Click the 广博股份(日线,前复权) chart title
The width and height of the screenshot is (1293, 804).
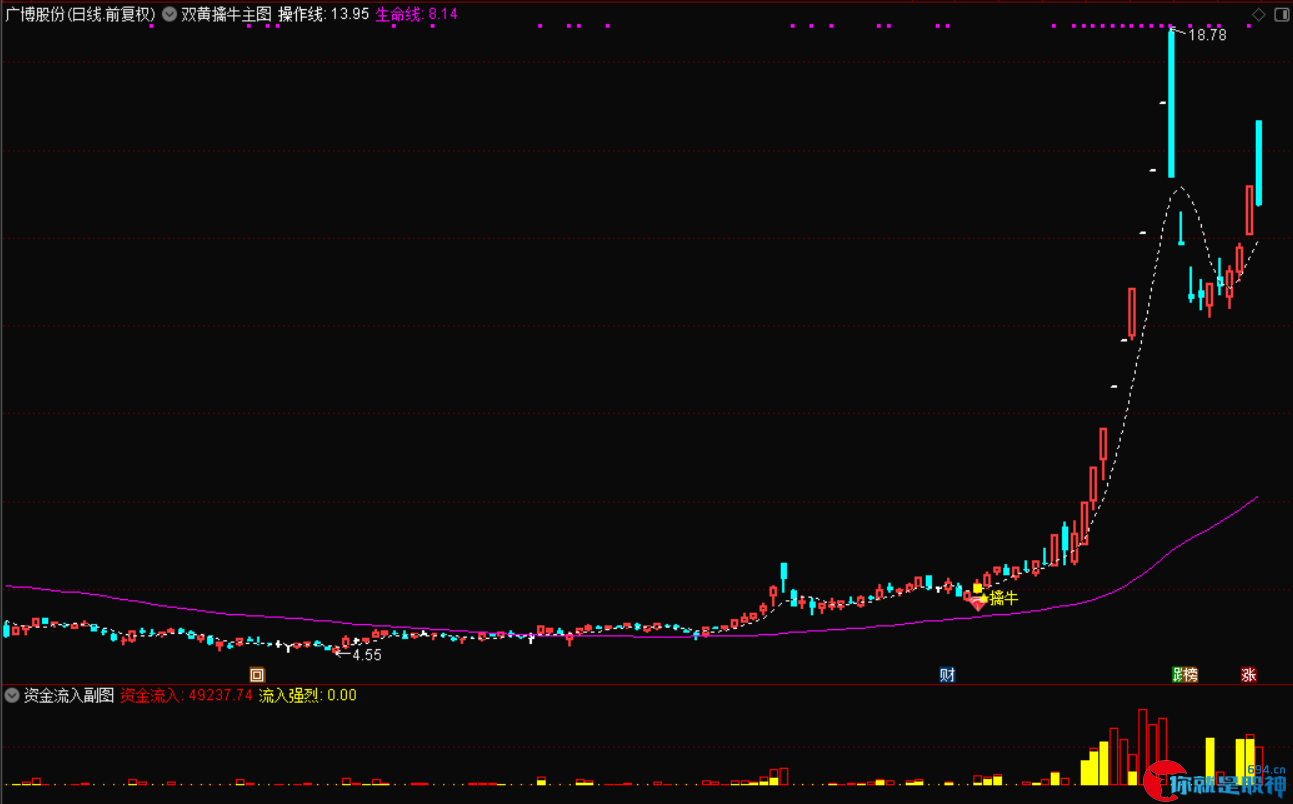click(79, 14)
